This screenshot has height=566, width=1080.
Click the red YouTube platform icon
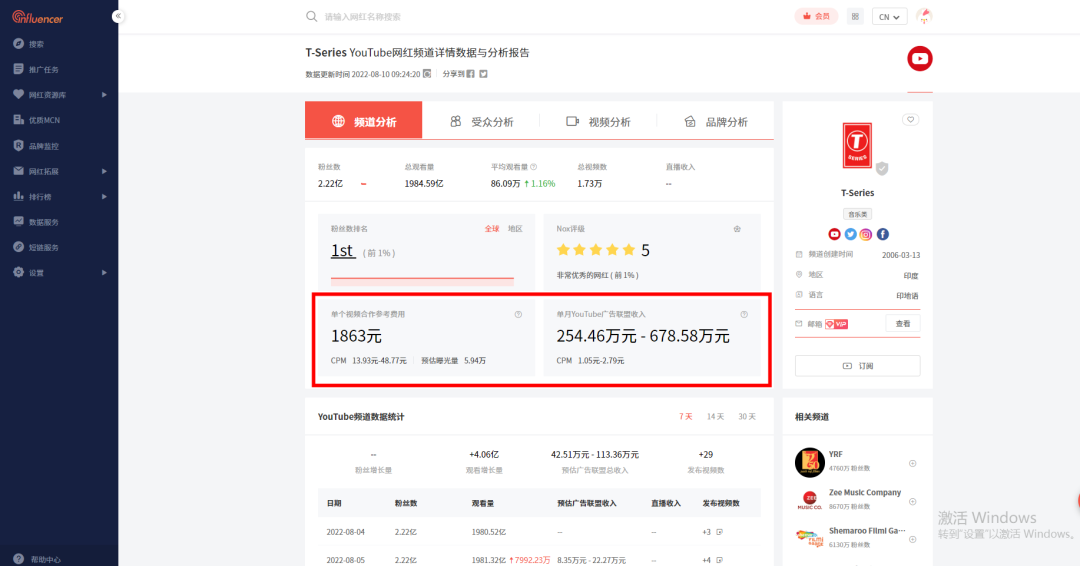[919, 59]
